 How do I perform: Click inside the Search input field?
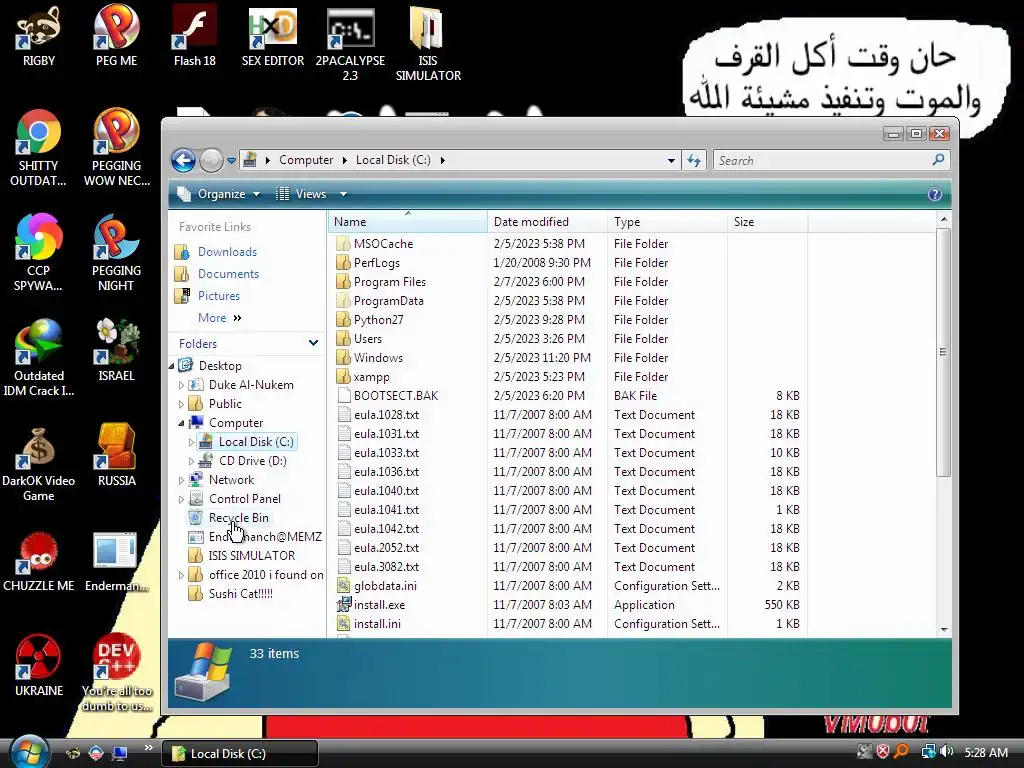(823, 160)
